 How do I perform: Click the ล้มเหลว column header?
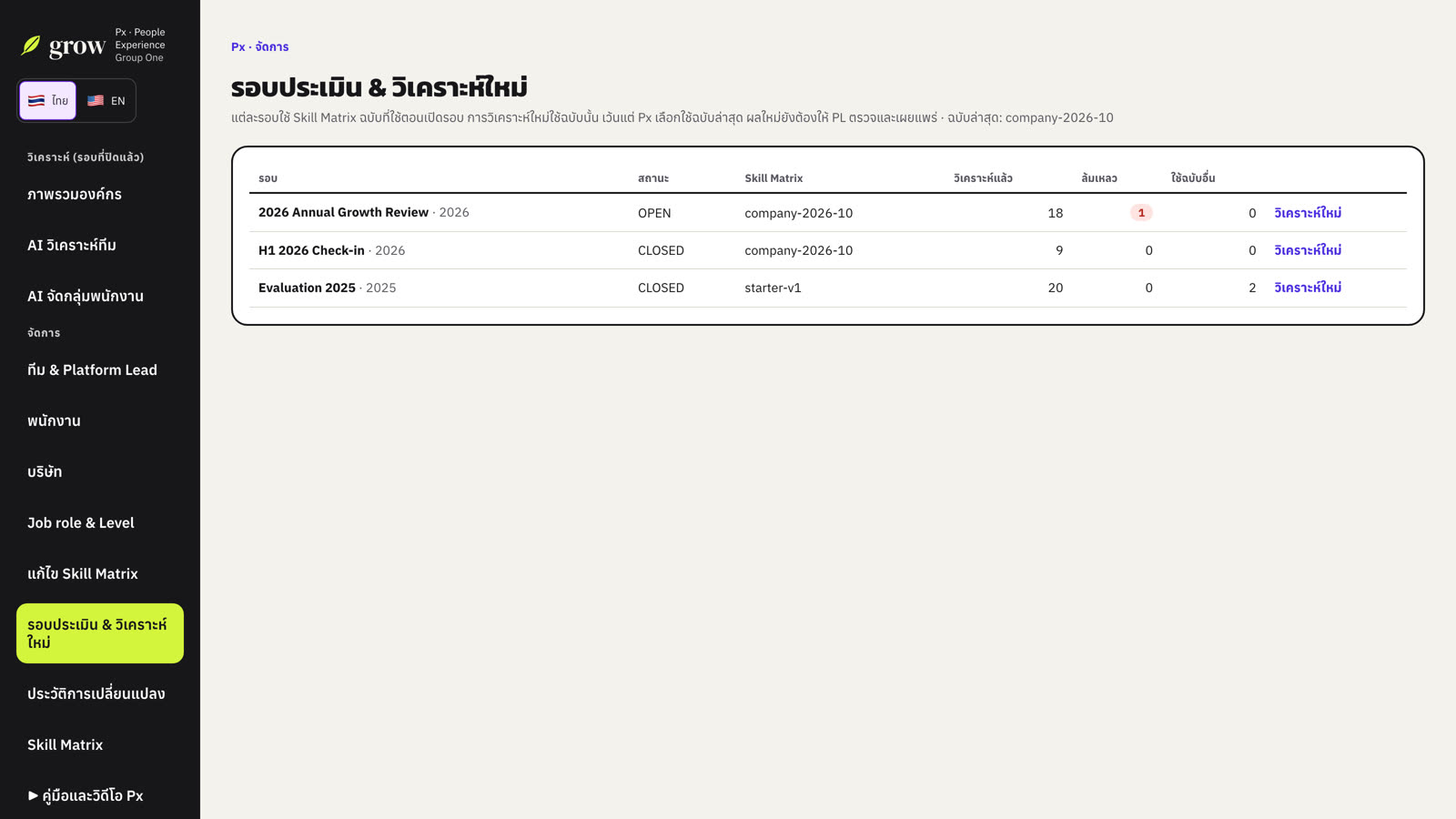1099,178
